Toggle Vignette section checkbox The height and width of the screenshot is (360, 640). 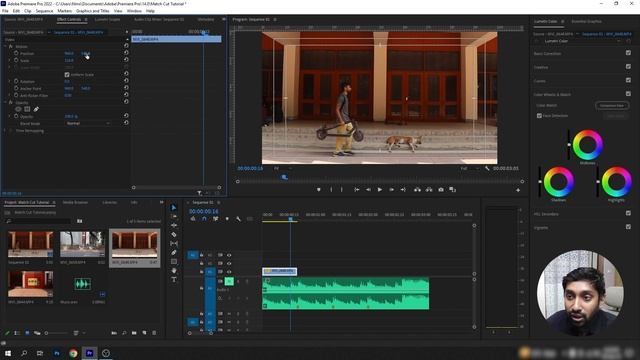click(628, 227)
